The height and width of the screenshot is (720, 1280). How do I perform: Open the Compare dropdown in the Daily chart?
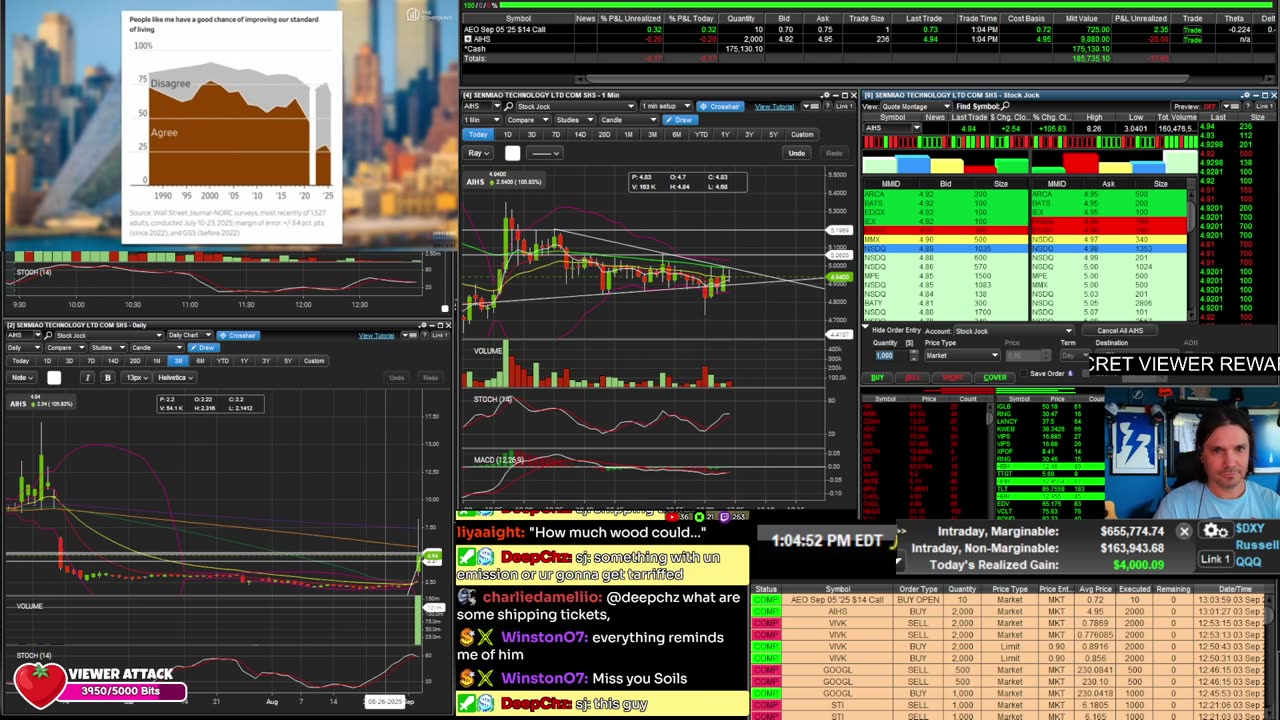click(64, 348)
